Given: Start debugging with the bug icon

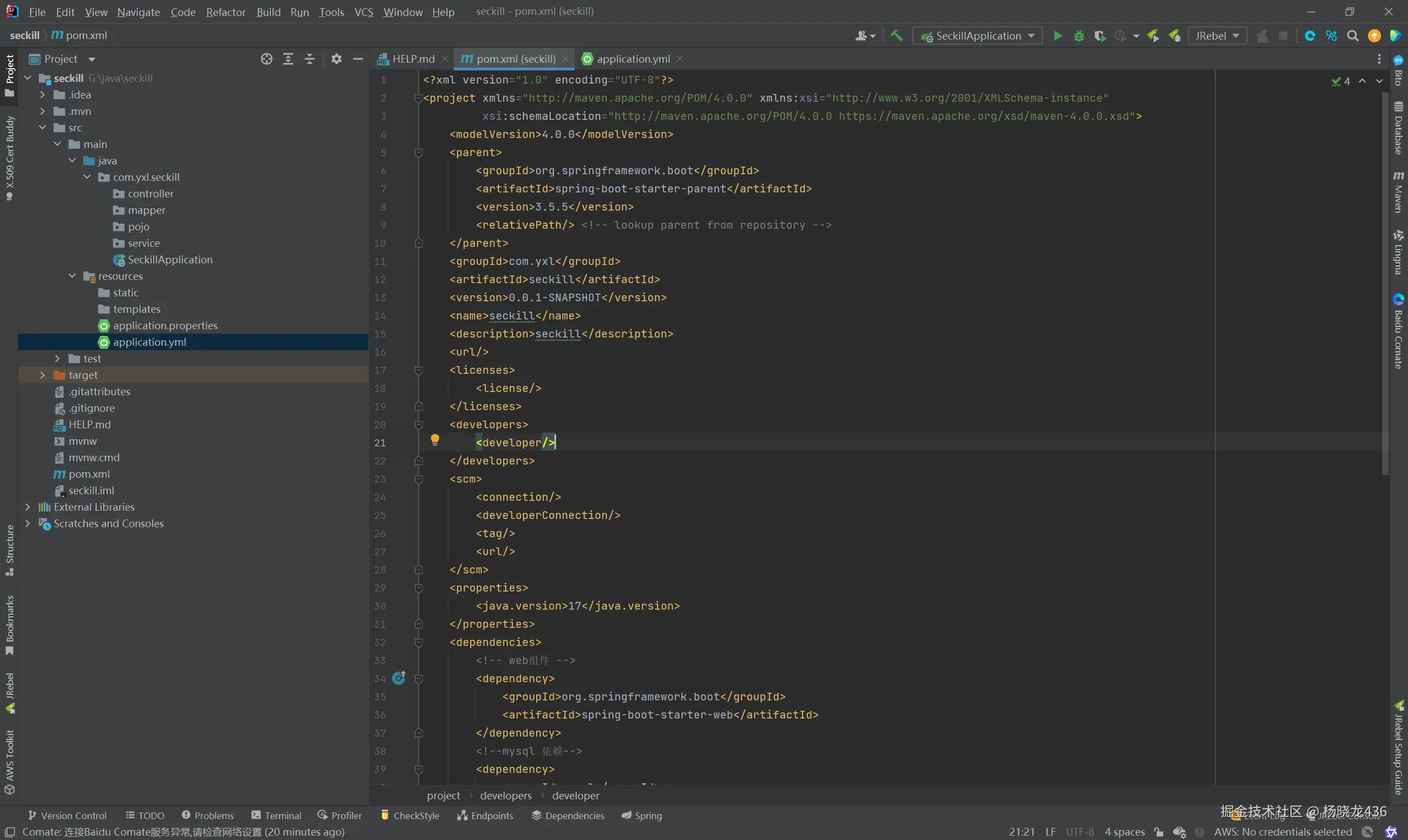Looking at the screenshot, I should tap(1079, 36).
